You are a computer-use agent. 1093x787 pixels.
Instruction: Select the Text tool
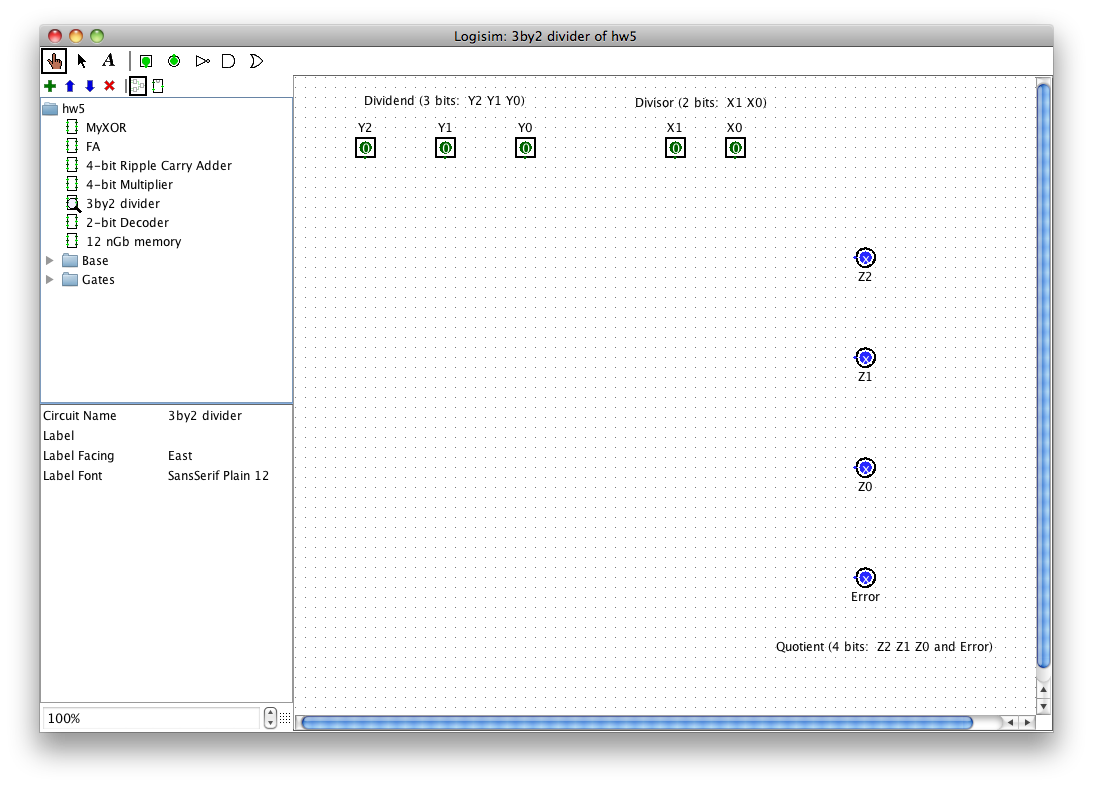(109, 61)
